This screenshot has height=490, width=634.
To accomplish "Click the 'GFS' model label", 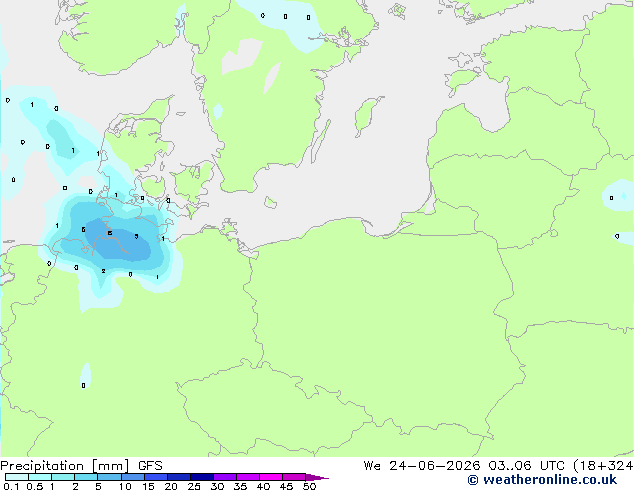I will [150, 466].
